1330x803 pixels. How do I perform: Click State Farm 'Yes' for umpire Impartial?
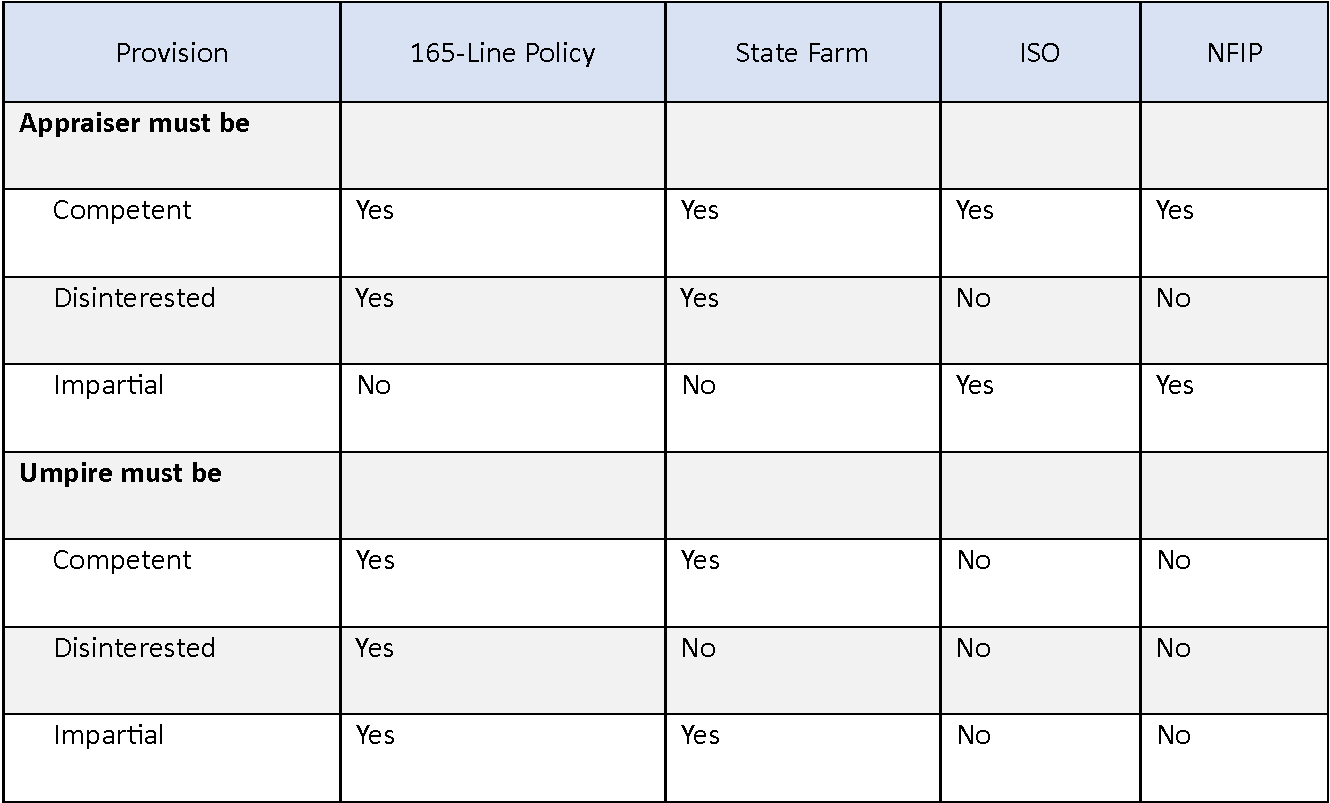[700, 735]
